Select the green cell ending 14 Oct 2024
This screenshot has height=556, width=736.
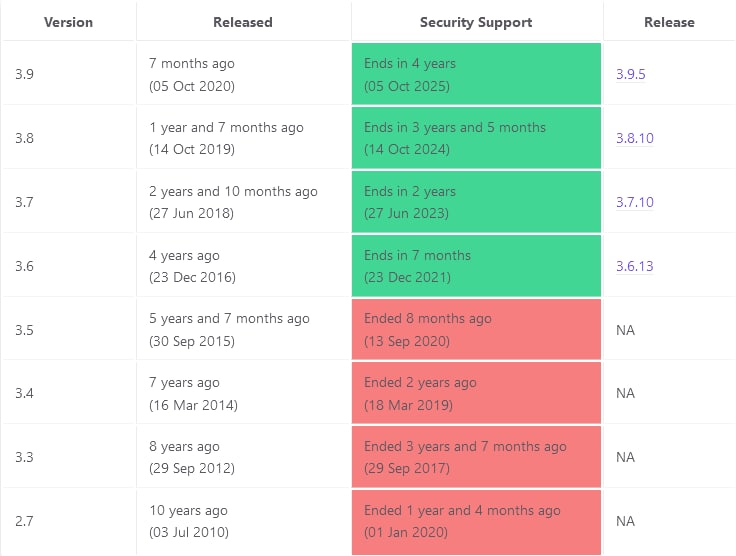(476, 137)
